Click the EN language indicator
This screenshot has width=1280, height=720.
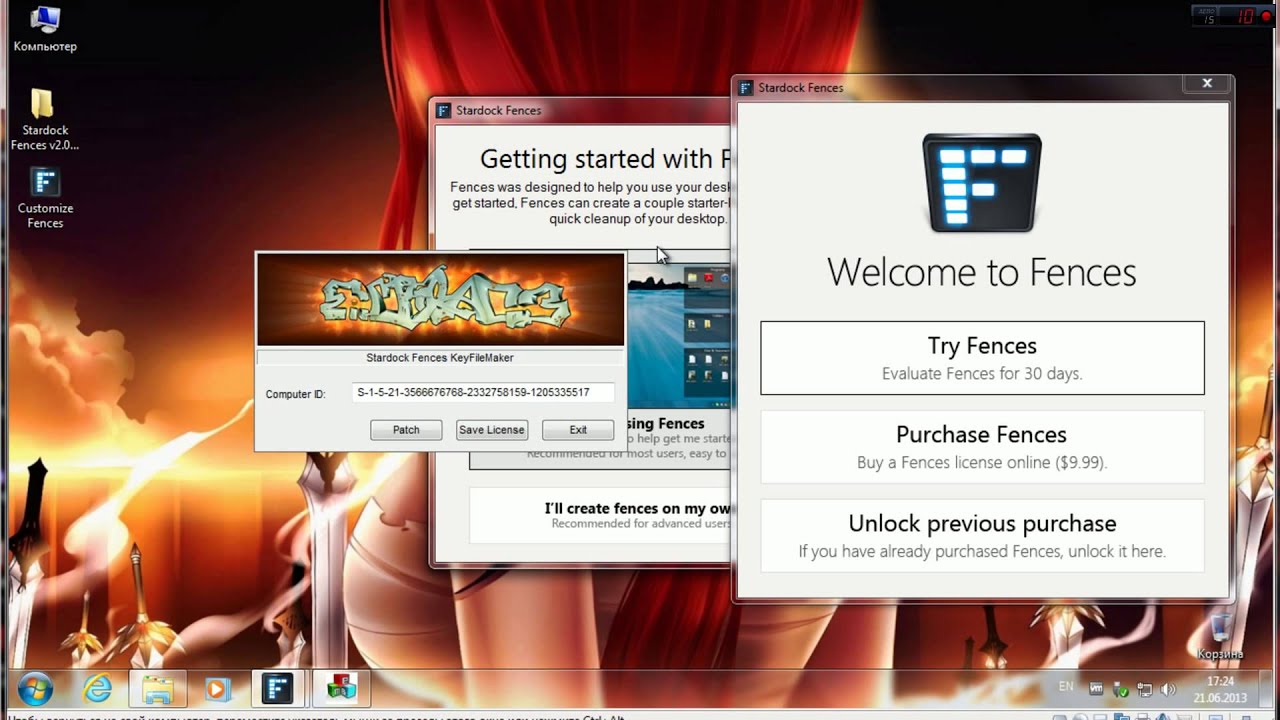coord(1066,687)
